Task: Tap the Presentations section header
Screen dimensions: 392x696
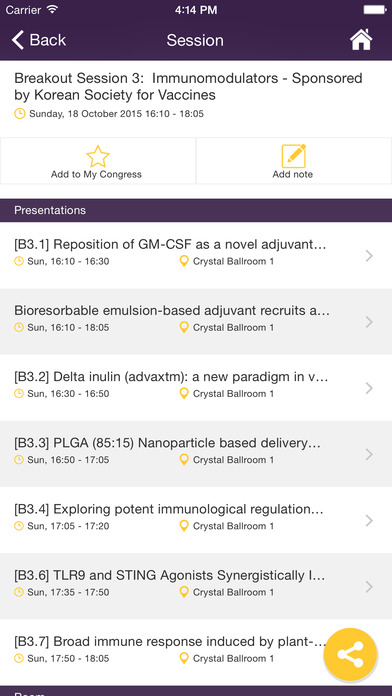Action: pyautogui.click(x=196, y=210)
